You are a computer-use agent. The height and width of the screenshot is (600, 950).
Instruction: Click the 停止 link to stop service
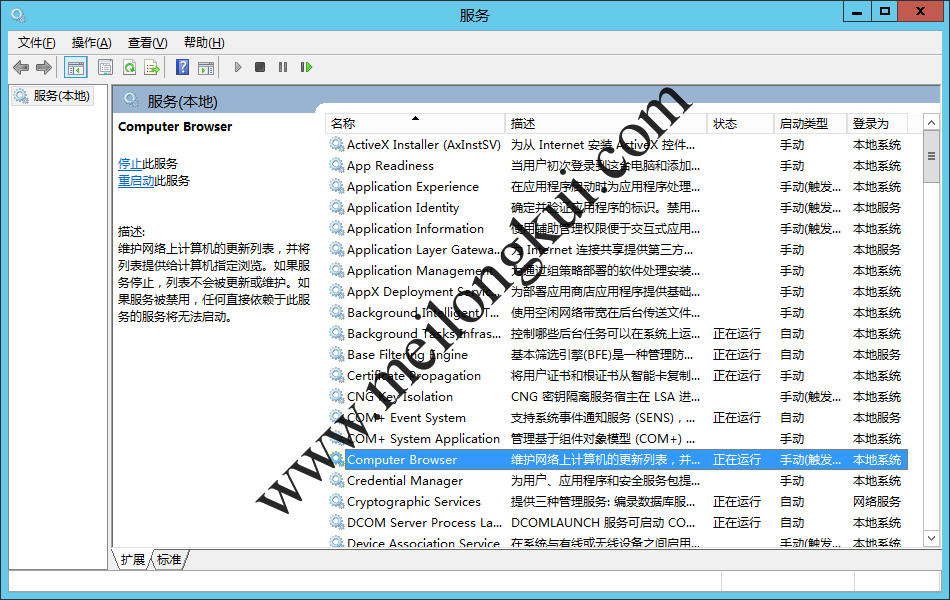point(130,164)
